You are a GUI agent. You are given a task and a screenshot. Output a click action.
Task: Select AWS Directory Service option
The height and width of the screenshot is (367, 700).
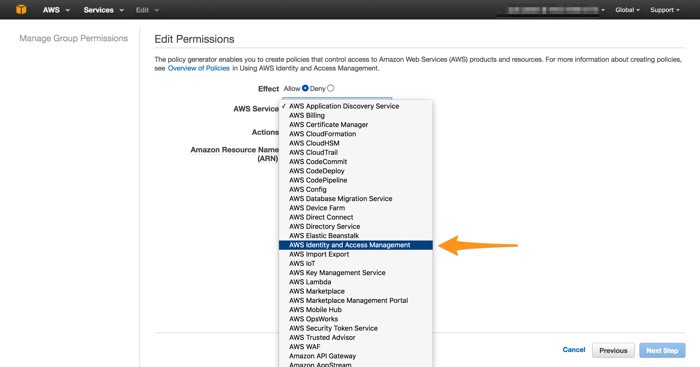[356, 226]
